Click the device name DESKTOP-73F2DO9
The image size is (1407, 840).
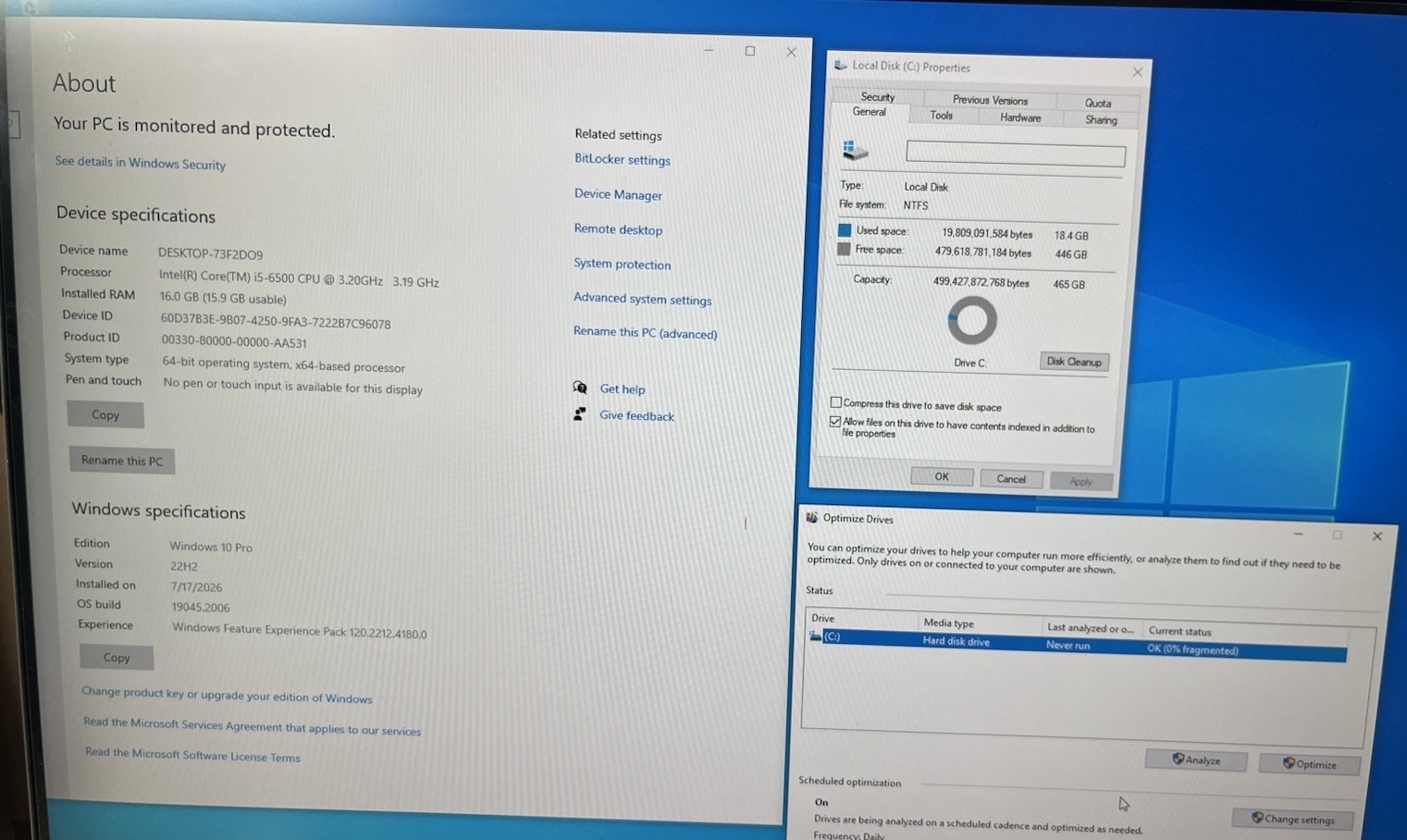[x=210, y=253]
